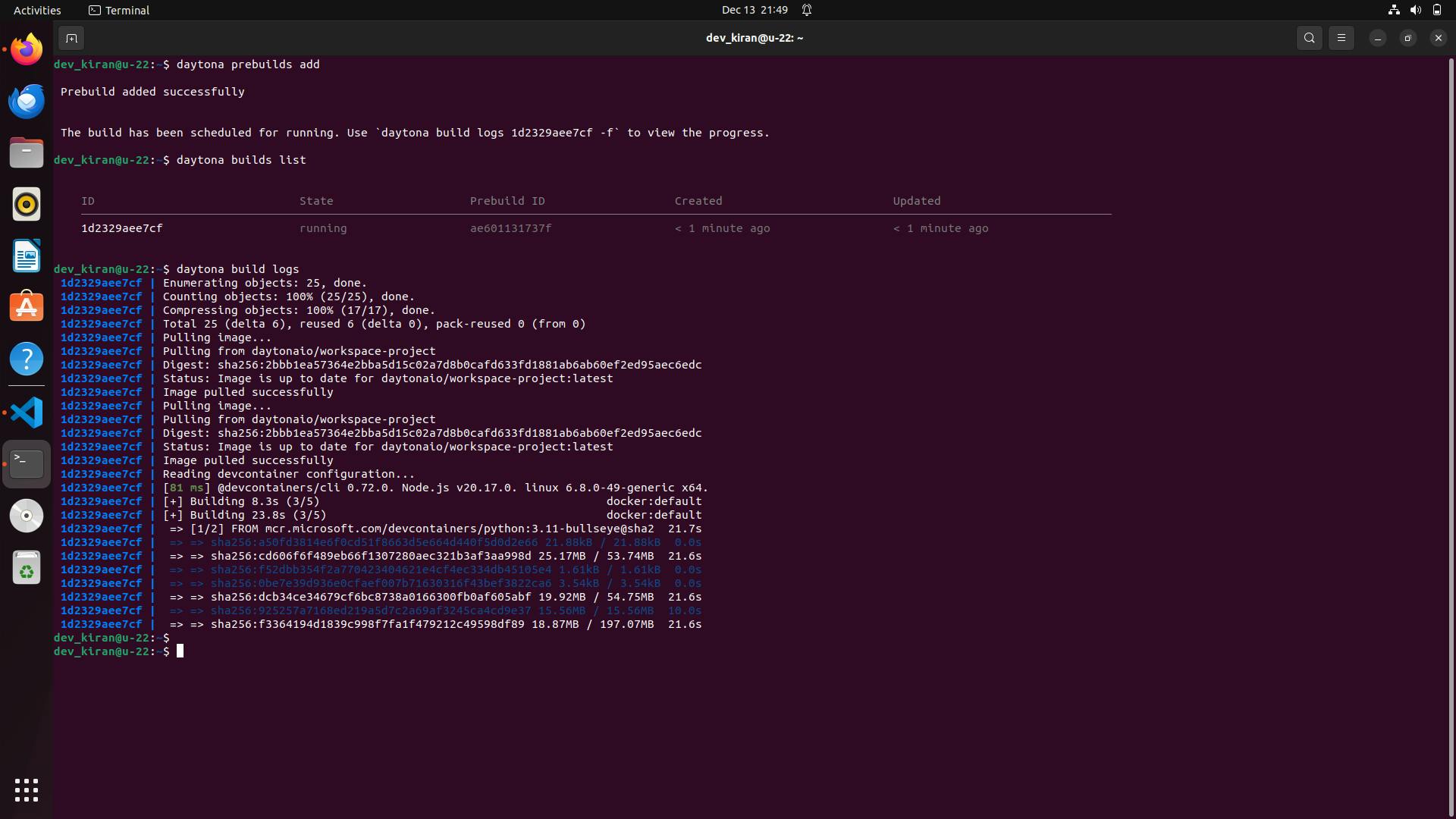Open Rhythmbox music player in dock
The height and width of the screenshot is (819, 1456).
coord(27,204)
